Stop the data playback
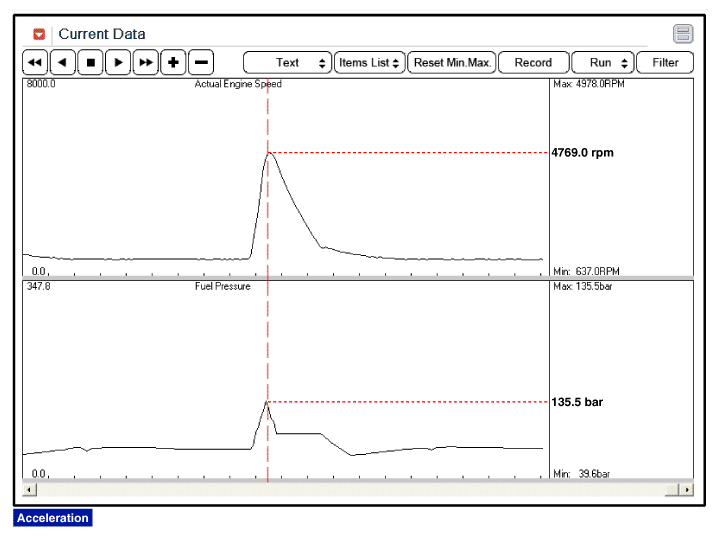This screenshot has width=718, height=536. point(90,62)
